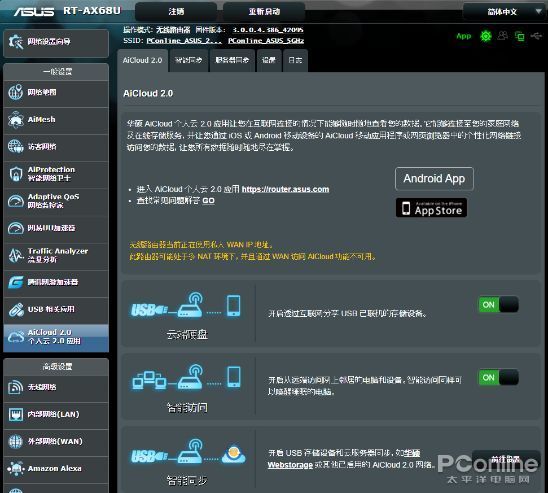Switch to the Log (日志) tab

[295, 60]
